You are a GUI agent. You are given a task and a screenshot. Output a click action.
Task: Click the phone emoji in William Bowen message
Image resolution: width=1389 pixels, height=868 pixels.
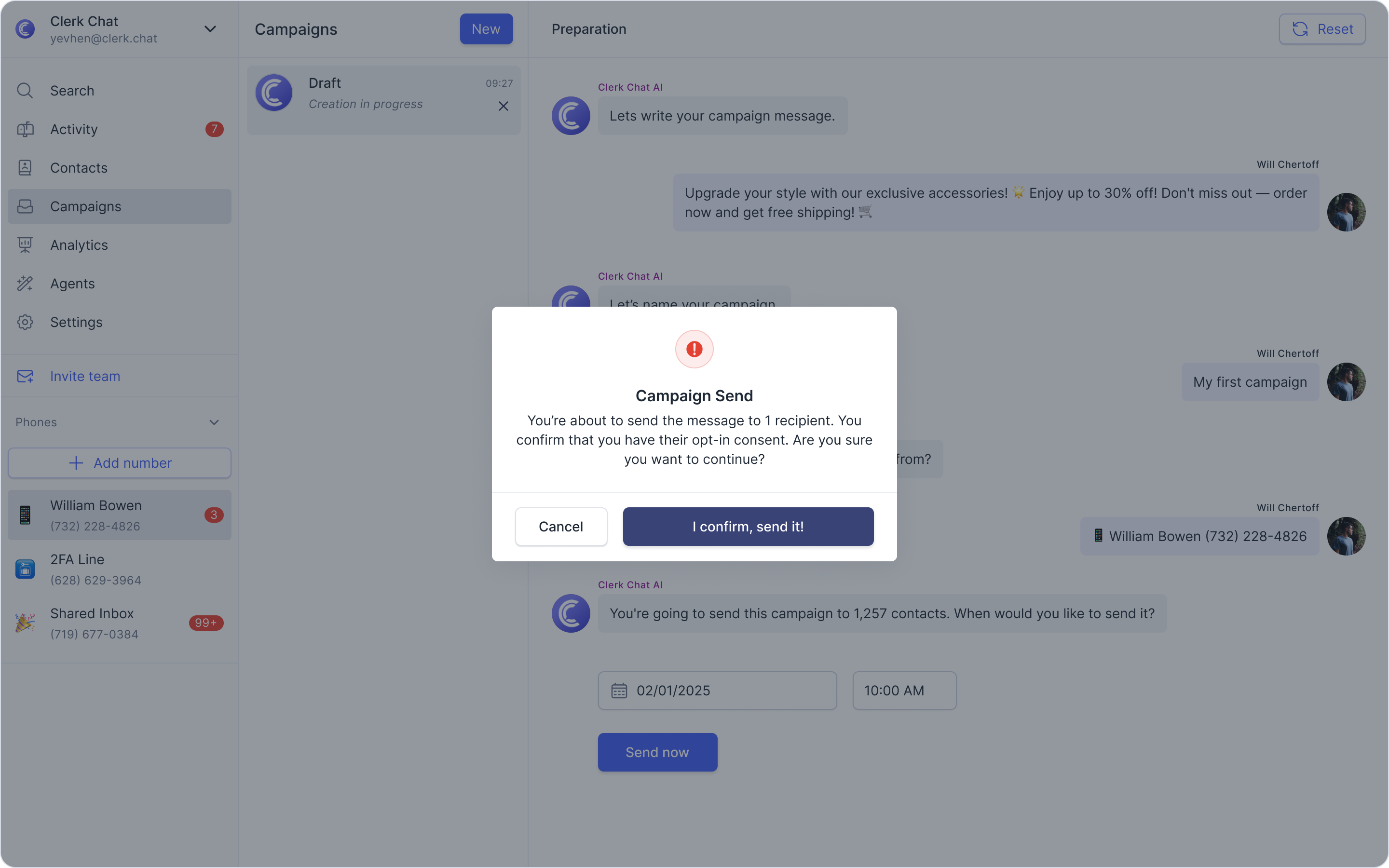click(1098, 536)
